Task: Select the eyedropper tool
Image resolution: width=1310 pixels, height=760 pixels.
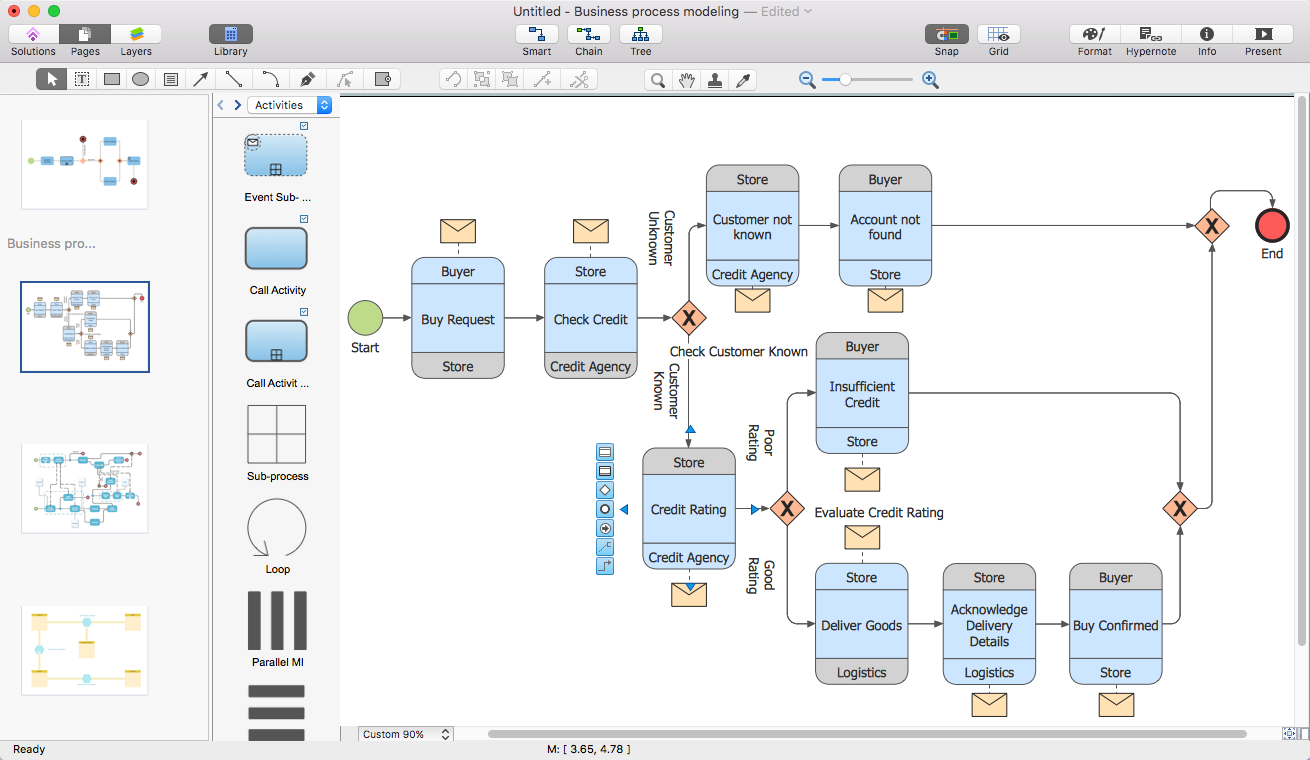Action: click(x=743, y=80)
